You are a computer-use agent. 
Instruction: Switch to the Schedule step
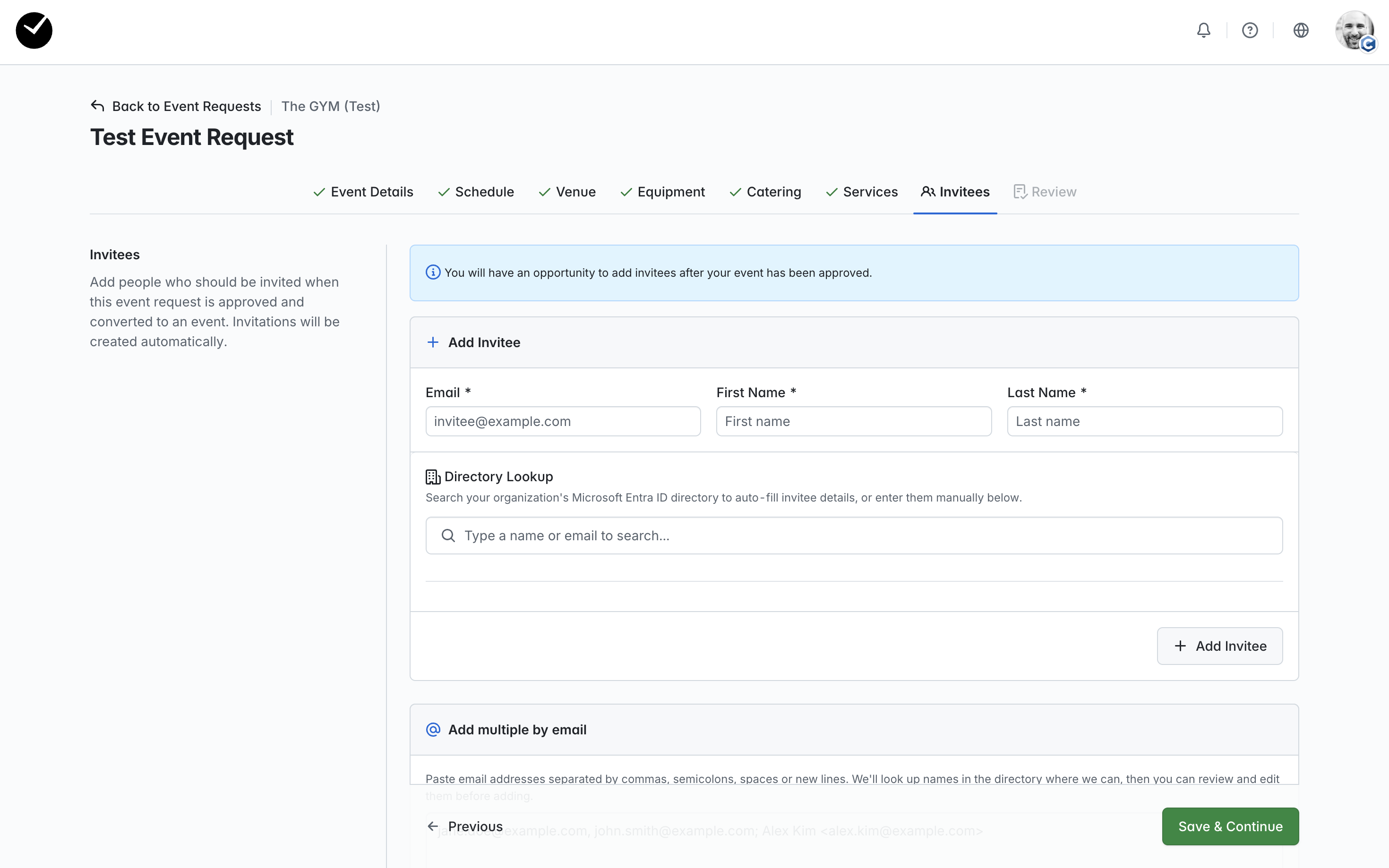(476, 192)
